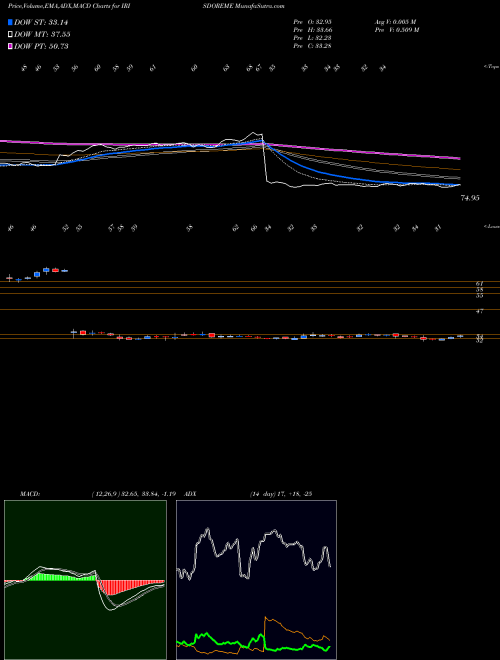This screenshot has width=500, height=660.
Task: Click the '(12,26,9) 32.65, 33.84, -1.19' MACD values
Action: [x=136, y=494]
